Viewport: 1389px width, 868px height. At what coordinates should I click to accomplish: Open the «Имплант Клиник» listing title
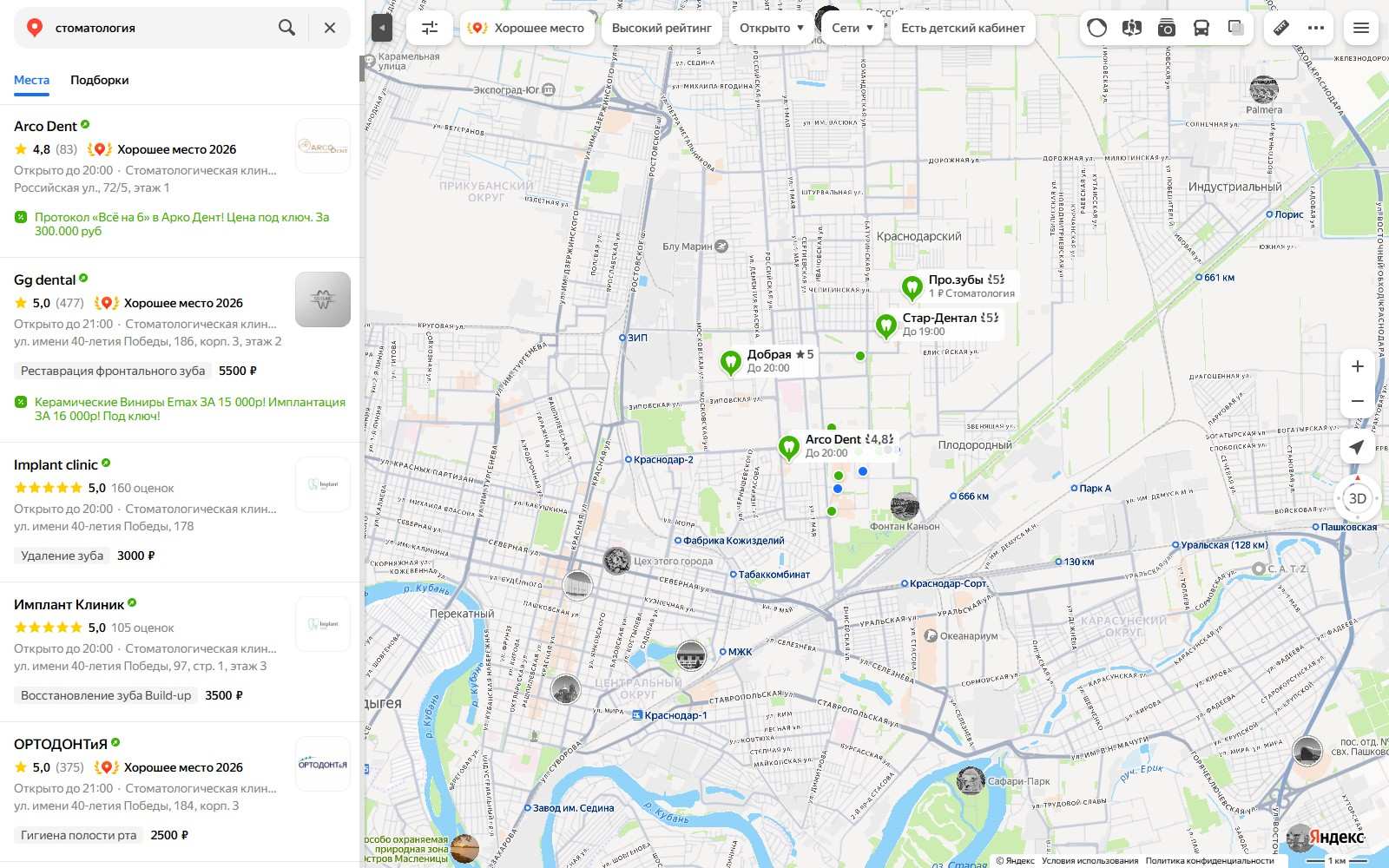[69, 605]
